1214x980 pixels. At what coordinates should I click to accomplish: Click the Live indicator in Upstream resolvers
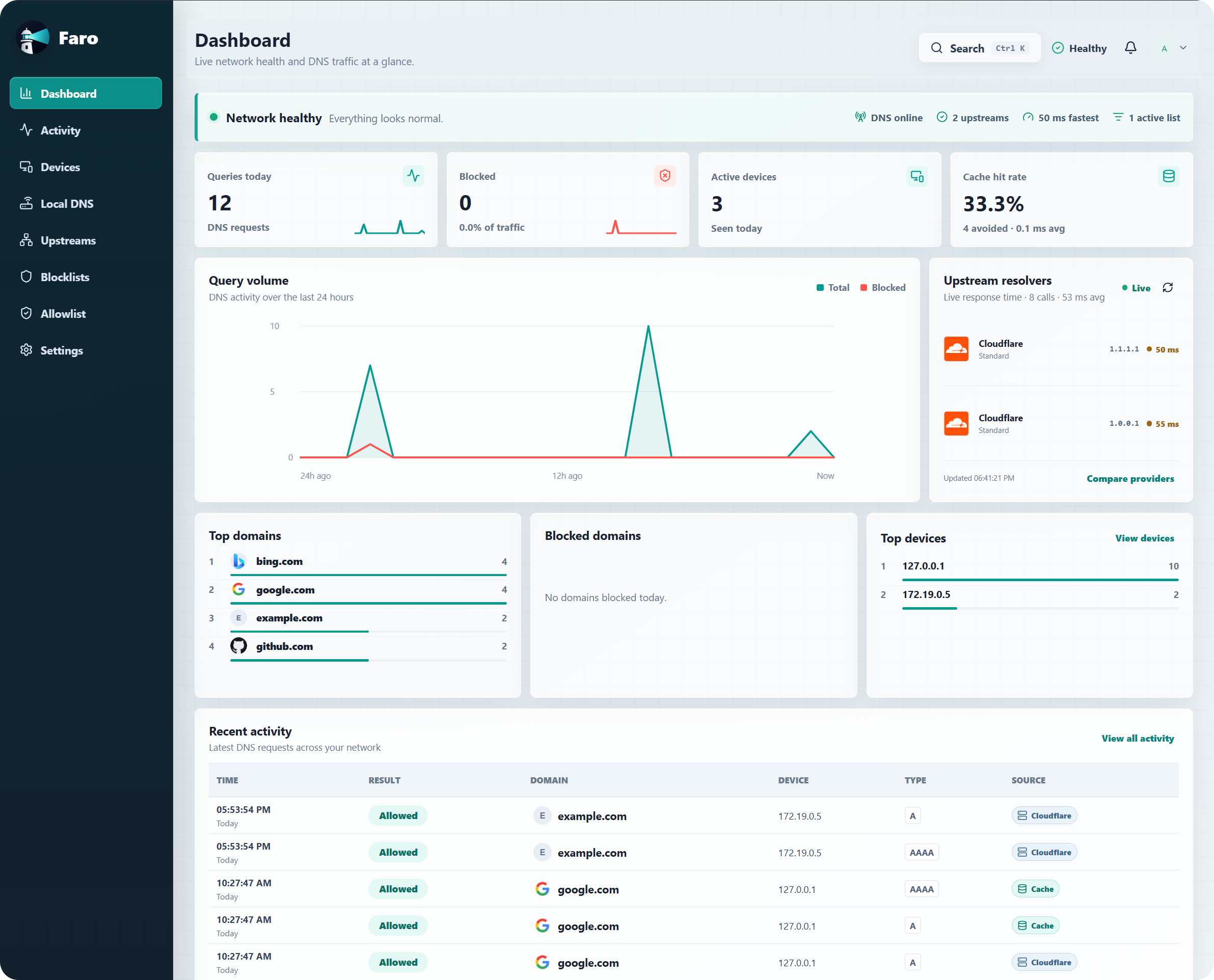click(x=1136, y=288)
